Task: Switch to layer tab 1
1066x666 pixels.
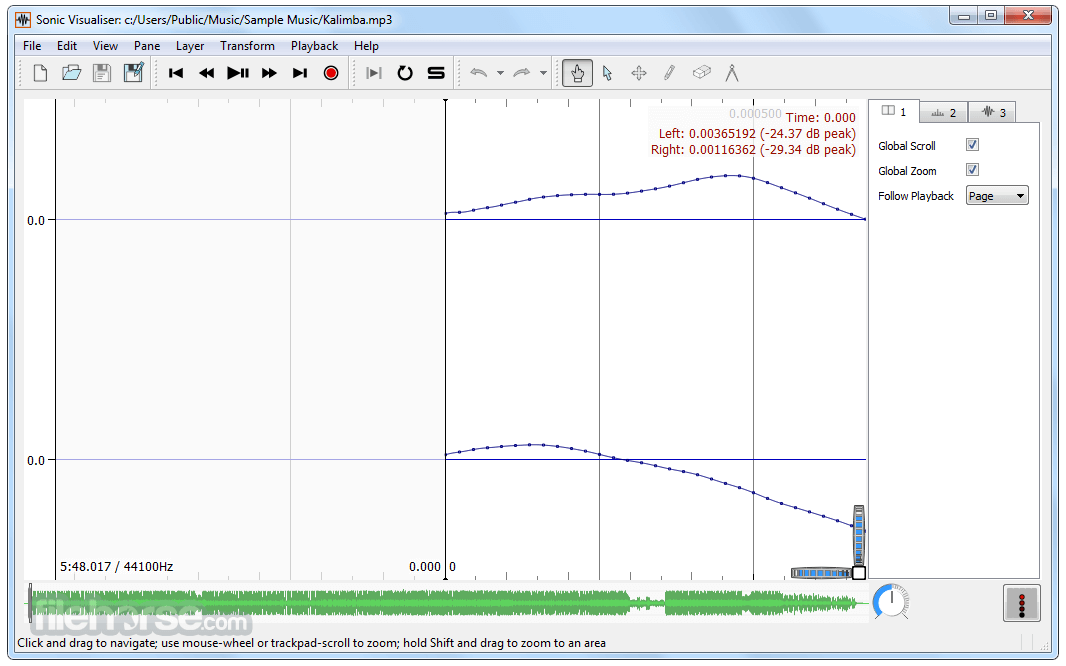Action: 894,111
